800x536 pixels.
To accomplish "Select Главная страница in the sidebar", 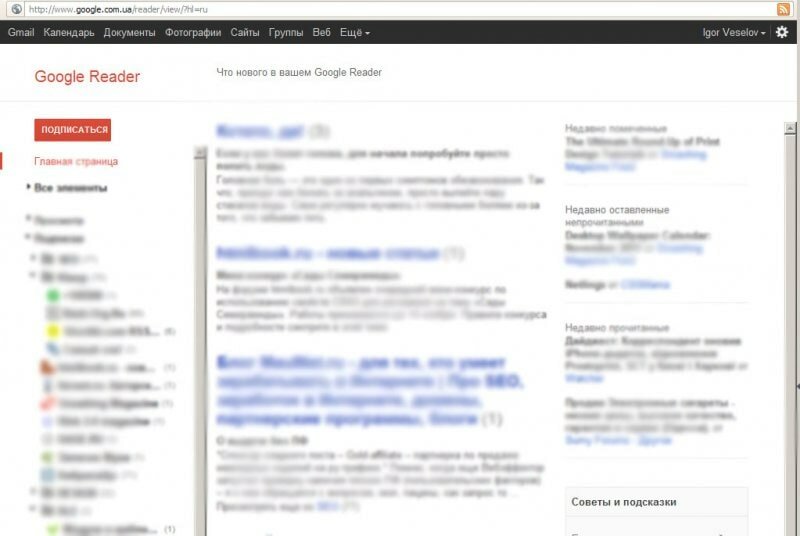I will 76,161.
